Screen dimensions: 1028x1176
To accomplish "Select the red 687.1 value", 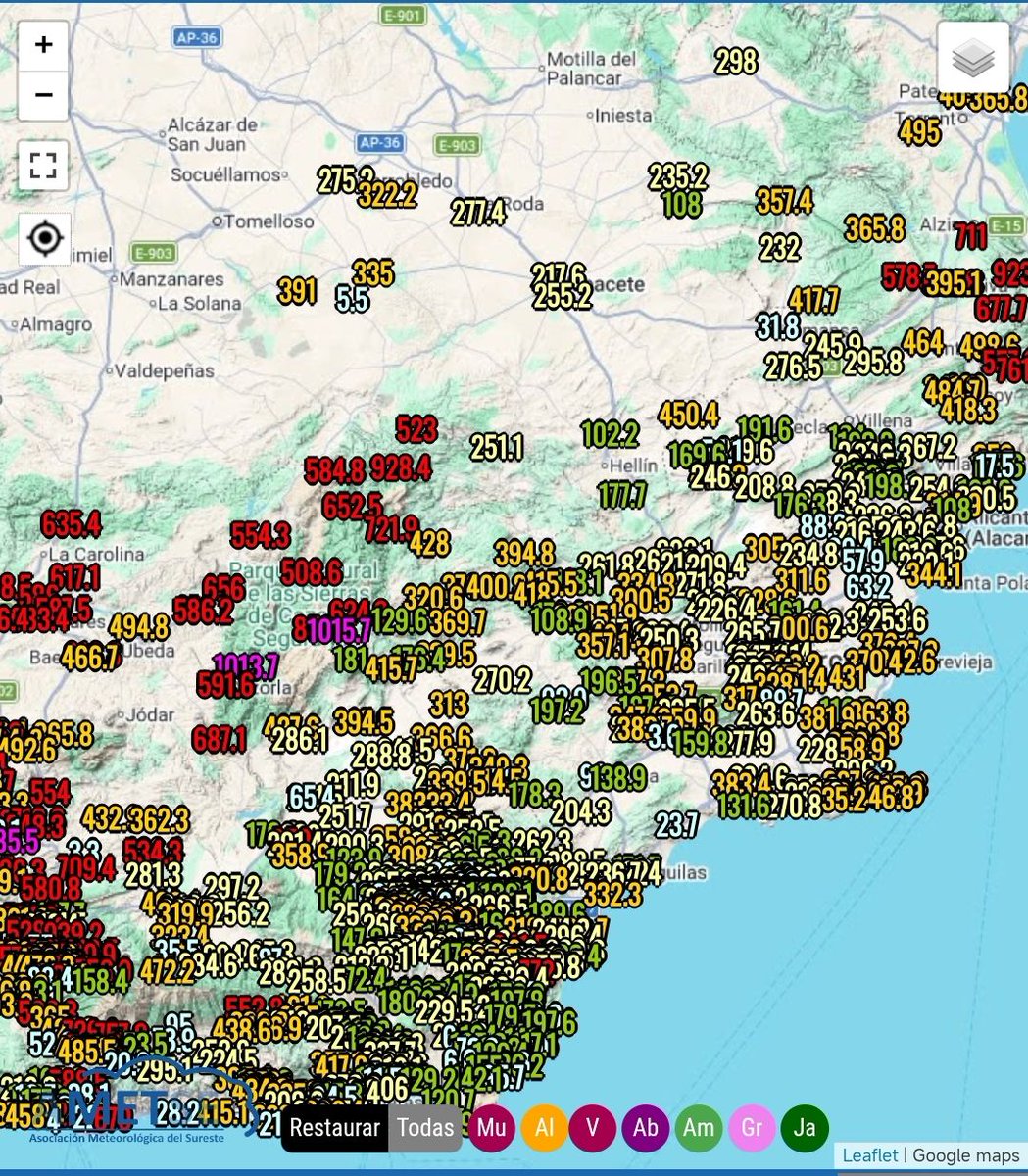I will [219, 738].
